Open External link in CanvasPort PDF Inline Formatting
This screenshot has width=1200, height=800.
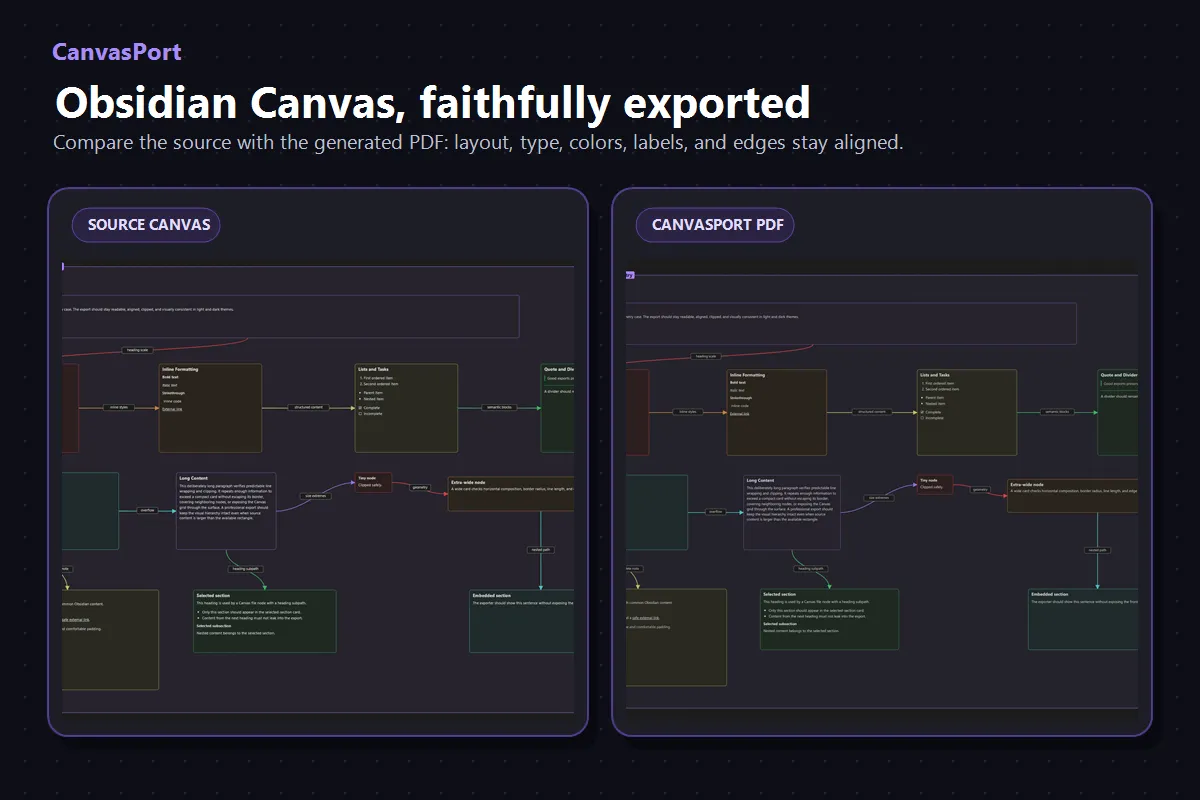(x=739, y=413)
